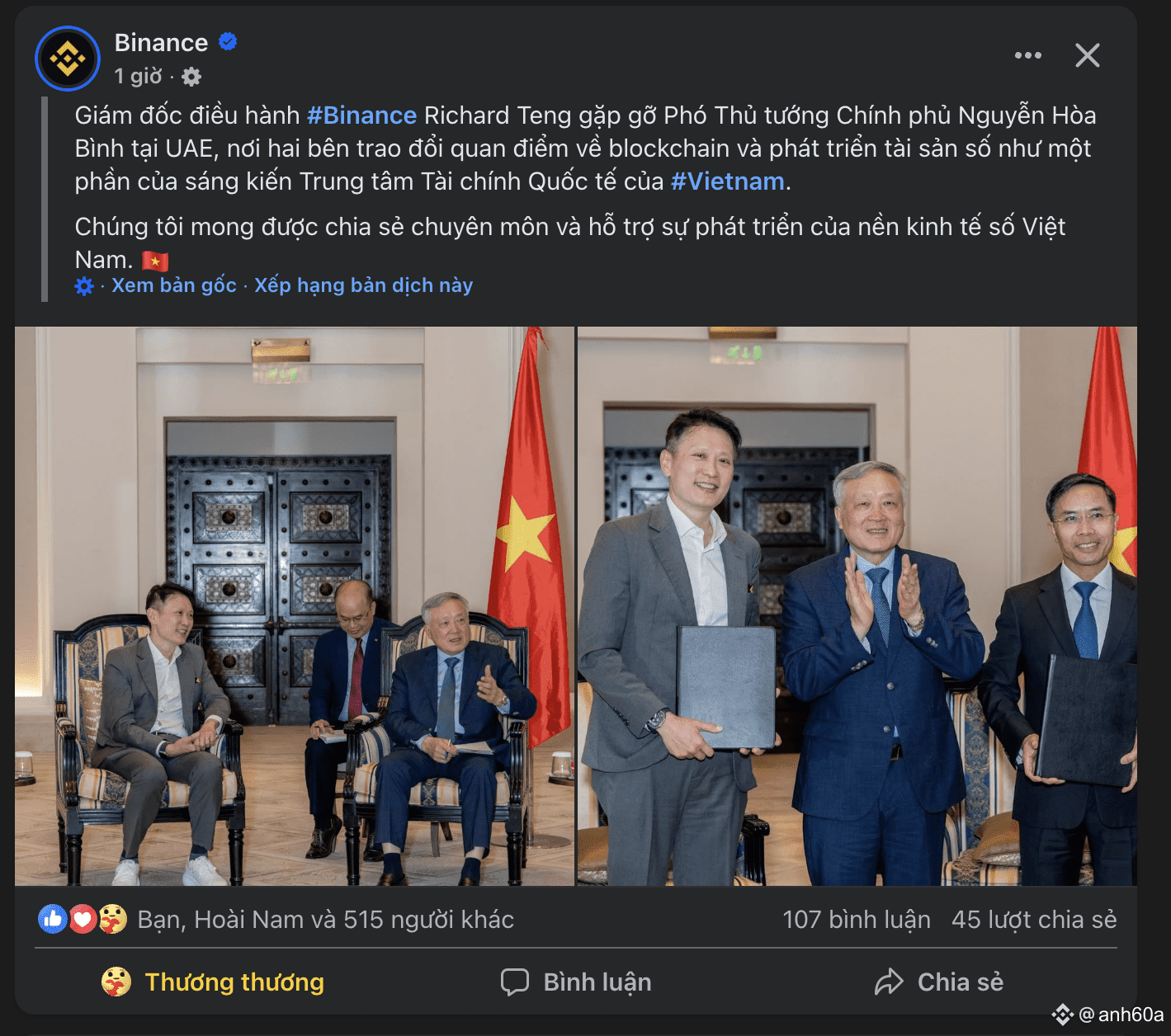The height and width of the screenshot is (1036, 1171).
Task: Close the post with the X icon
Action: click(x=1088, y=55)
